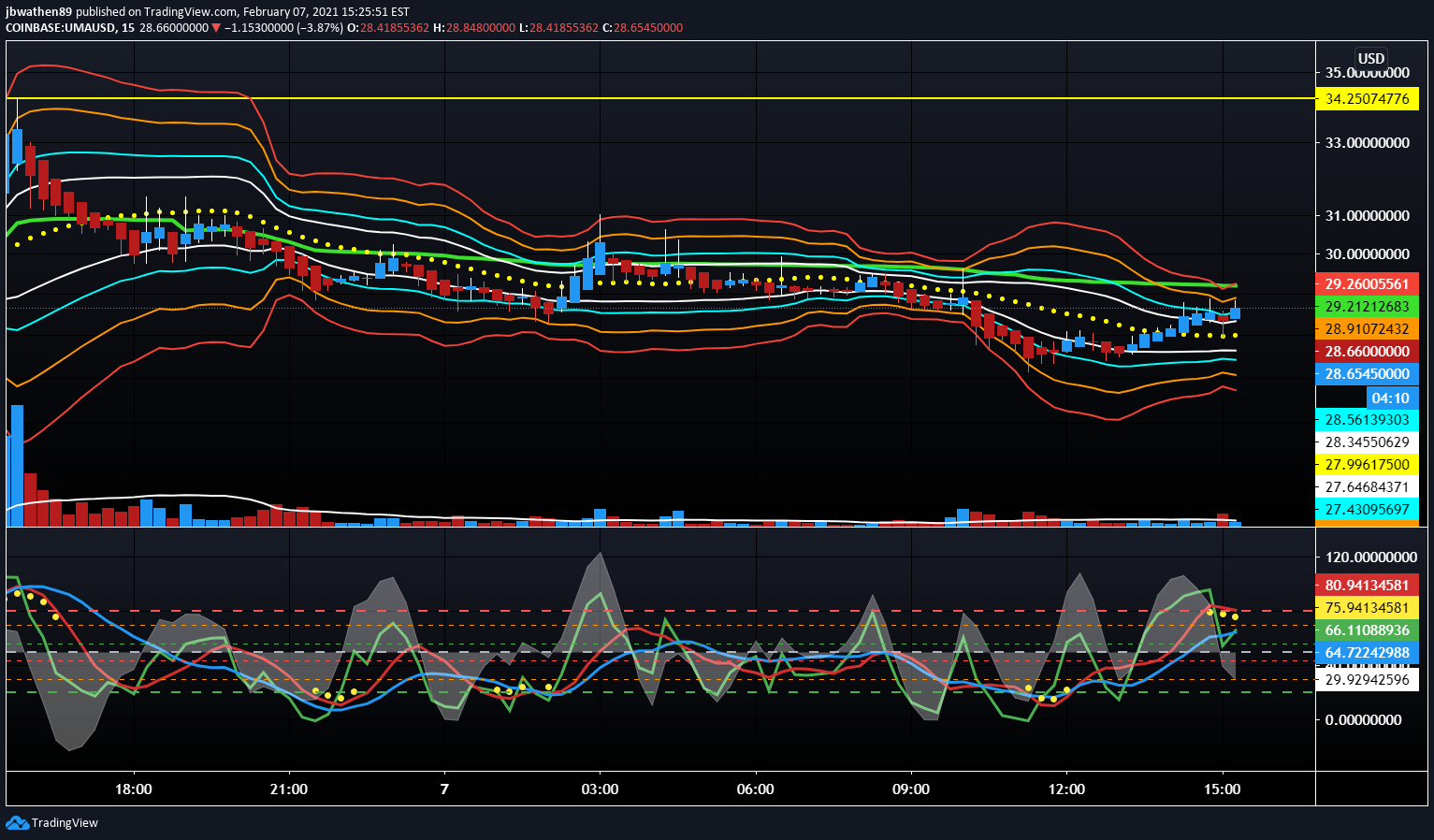Click the 12:00 time axis label
This screenshot has height=840, width=1434.
click(1066, 789)
